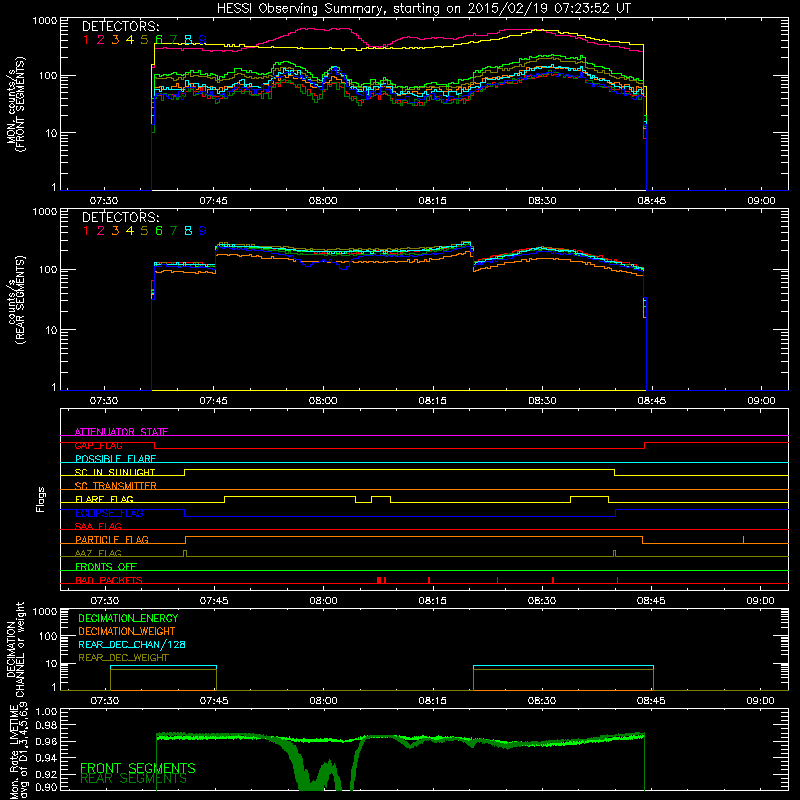Viewport: 800px width, 800px height.
Task: Click the DETECTORS: label in the rear segments plot
Action: pos(120,217)
